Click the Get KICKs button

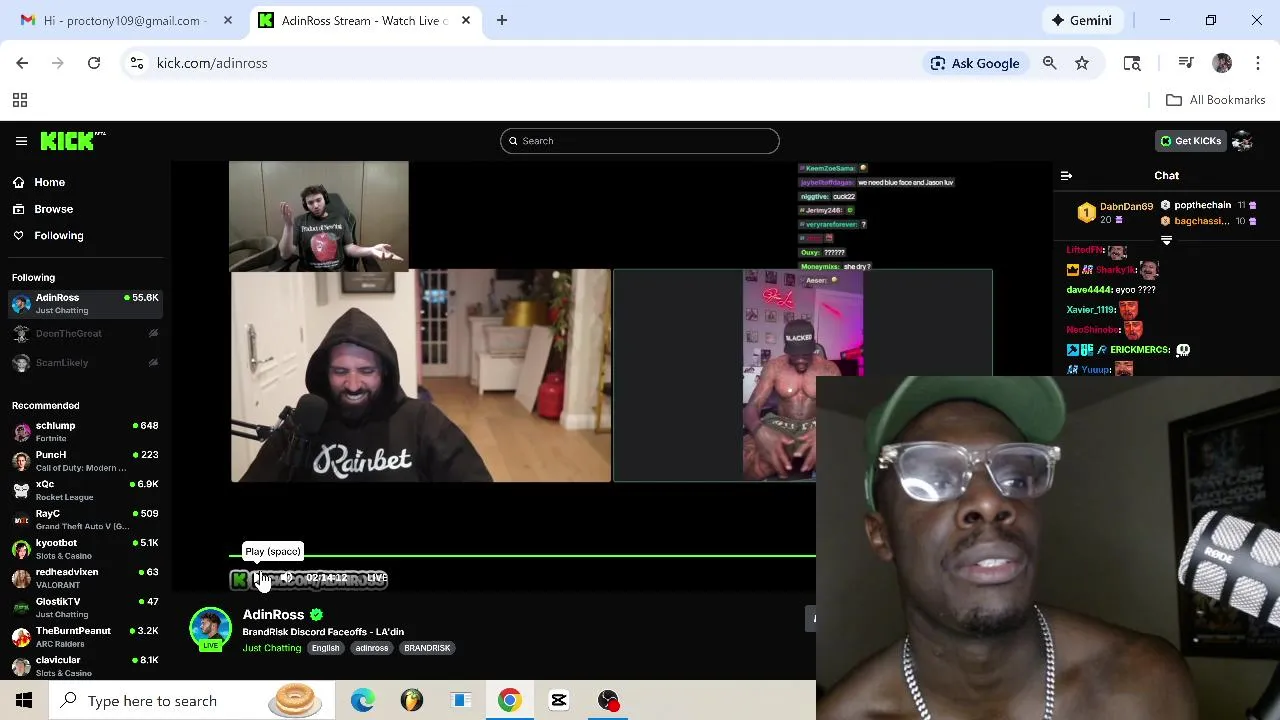pos(1190,141)
